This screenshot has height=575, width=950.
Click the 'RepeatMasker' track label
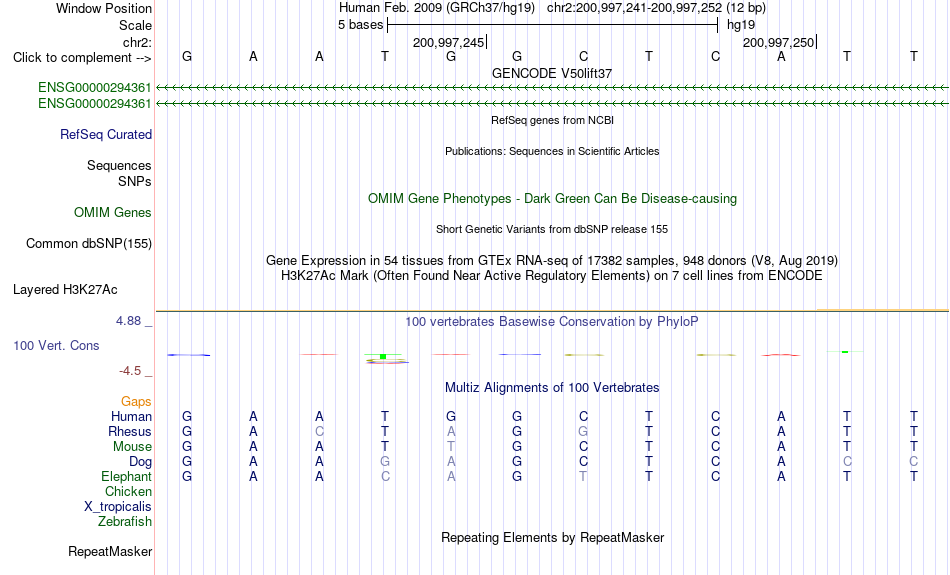click(x=110, y=552)
